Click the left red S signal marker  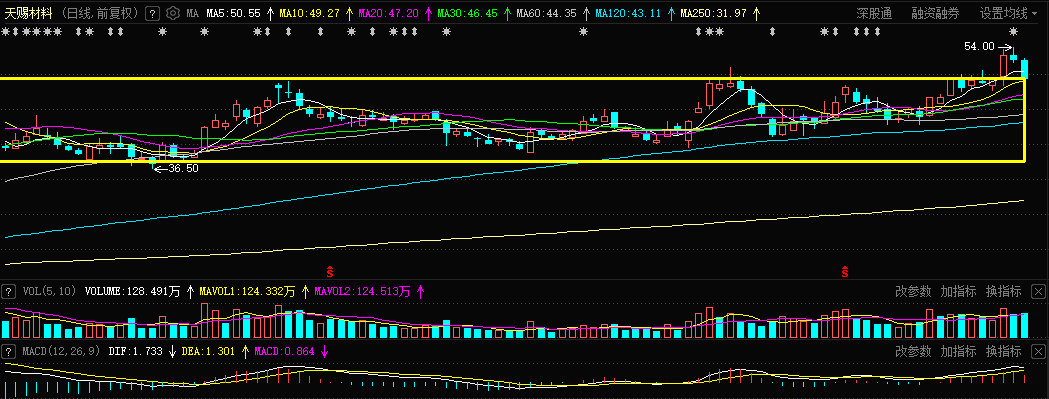pos(330,270)
